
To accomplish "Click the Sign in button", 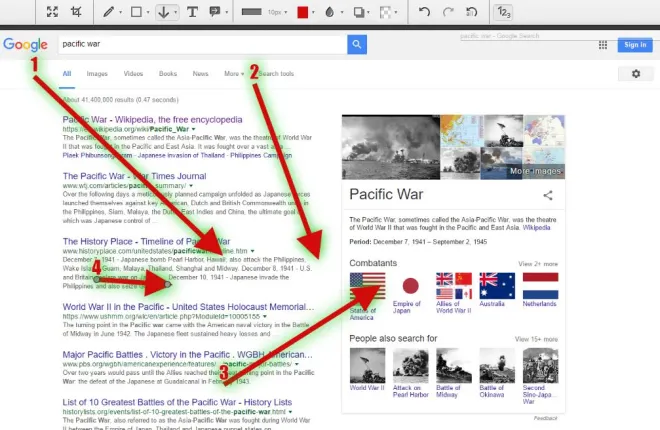I will tap(635, 45).
